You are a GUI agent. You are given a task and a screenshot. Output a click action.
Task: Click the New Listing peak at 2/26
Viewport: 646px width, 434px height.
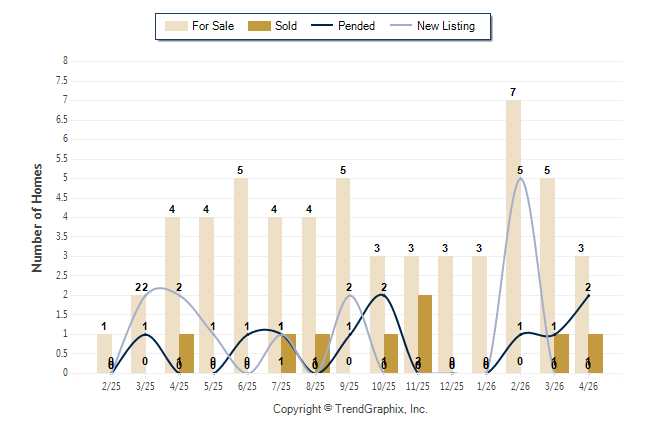(x=520, y=178)
